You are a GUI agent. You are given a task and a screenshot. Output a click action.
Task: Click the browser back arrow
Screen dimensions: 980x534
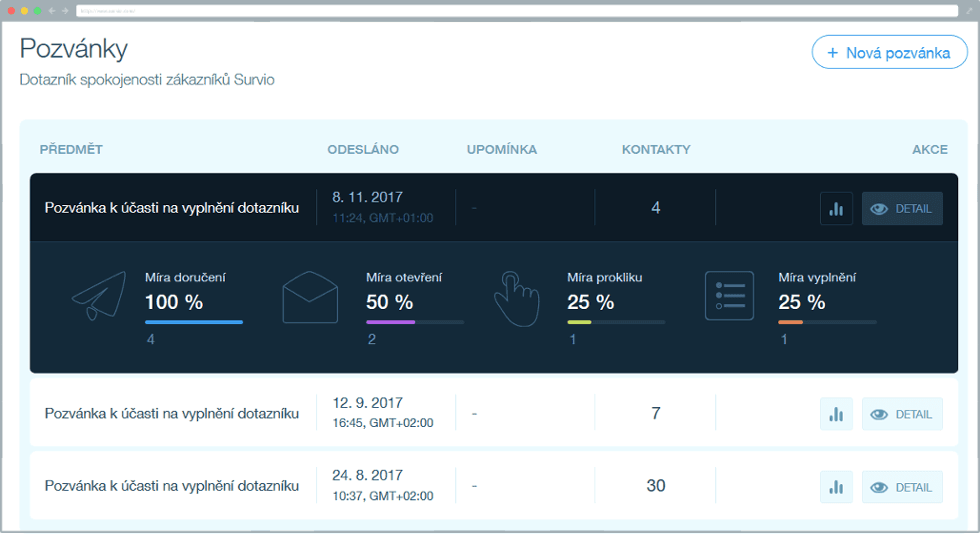point(52,10)
